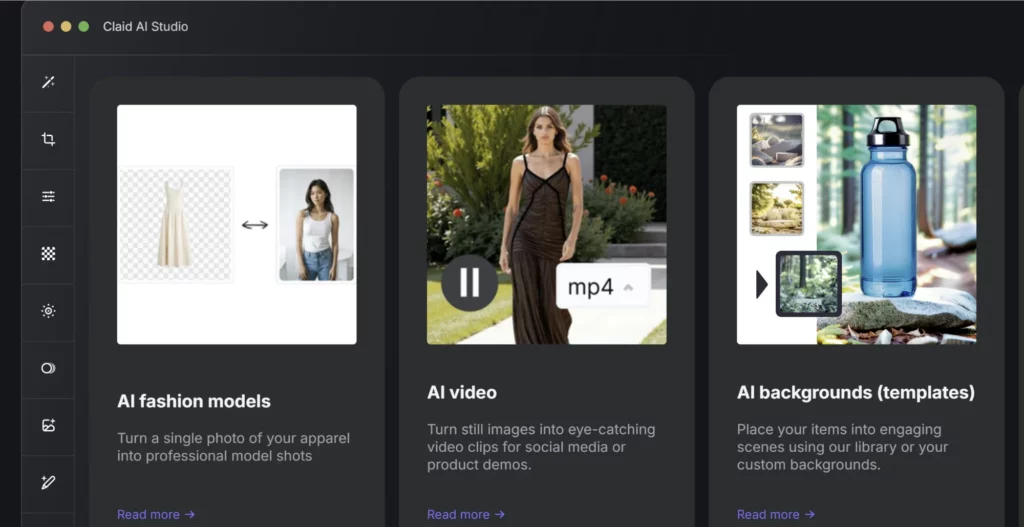Open the brightness lighting tool
The image size is (1024, 527).
pyautogui.click(x=48, y=311)
